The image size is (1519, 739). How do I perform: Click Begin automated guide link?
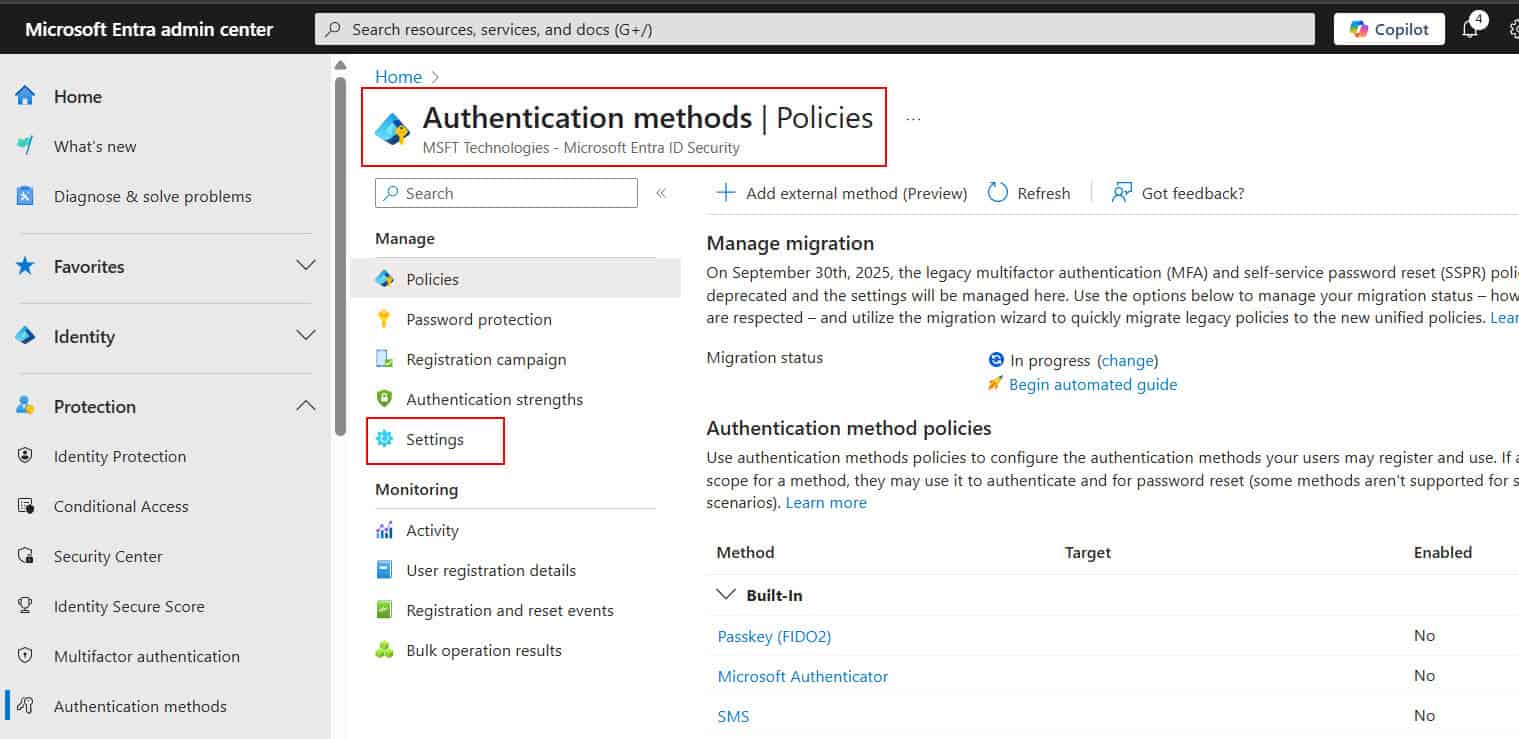tap(1092, 384)
